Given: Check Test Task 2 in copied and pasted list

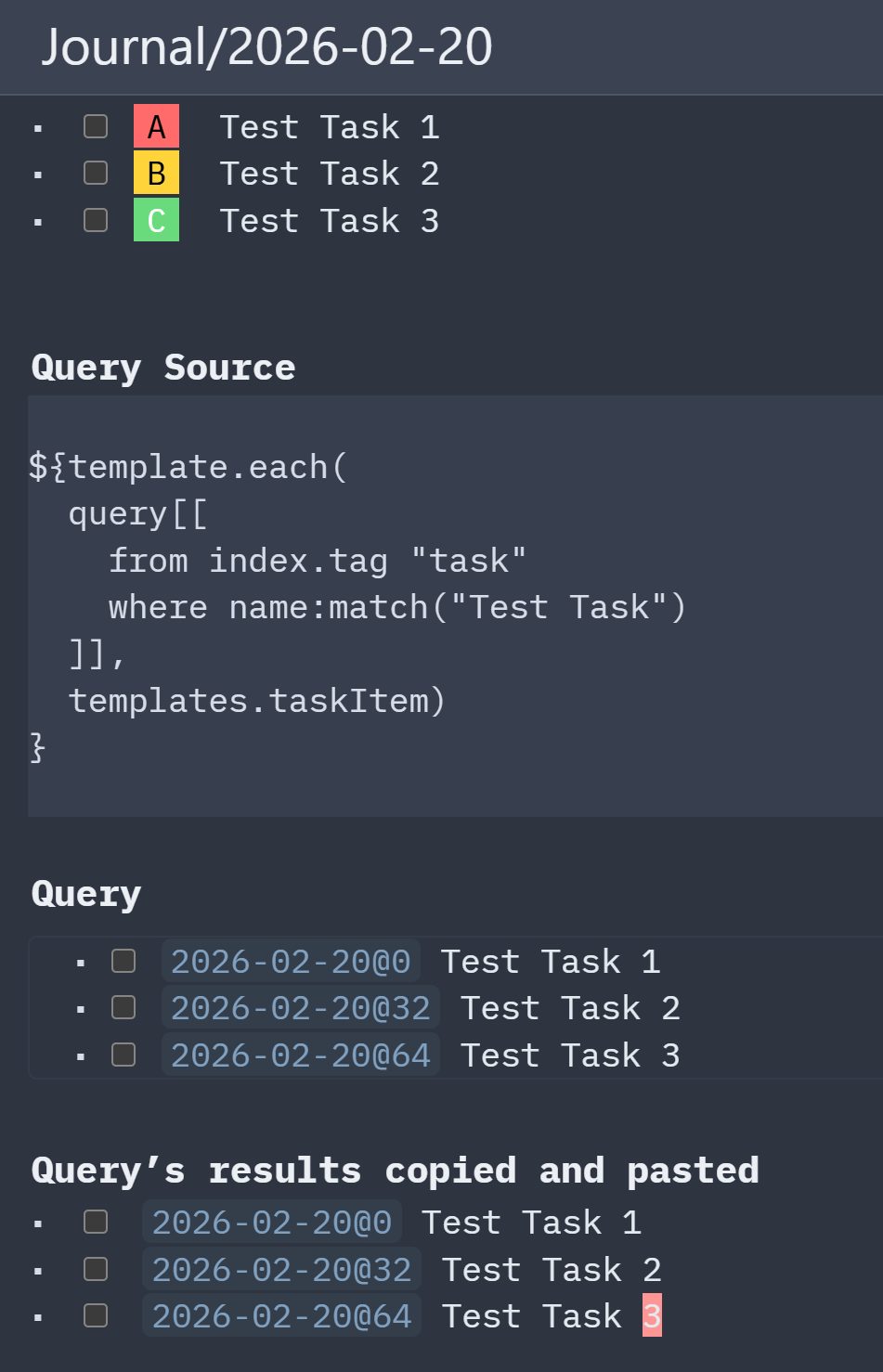Looking at the screenshot, I should coord(96,1269).
